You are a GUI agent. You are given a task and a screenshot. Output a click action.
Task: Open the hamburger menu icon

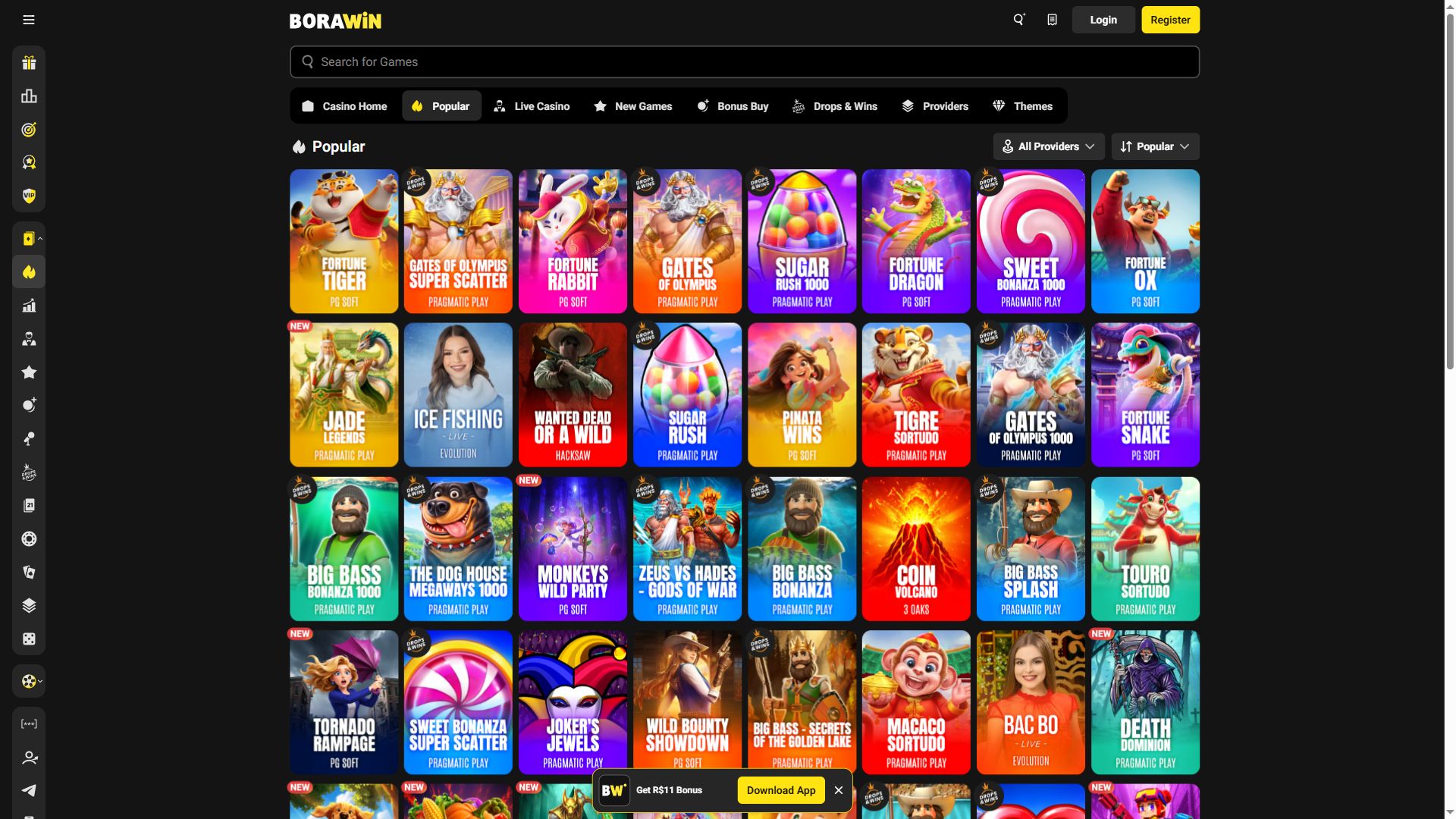29,20
